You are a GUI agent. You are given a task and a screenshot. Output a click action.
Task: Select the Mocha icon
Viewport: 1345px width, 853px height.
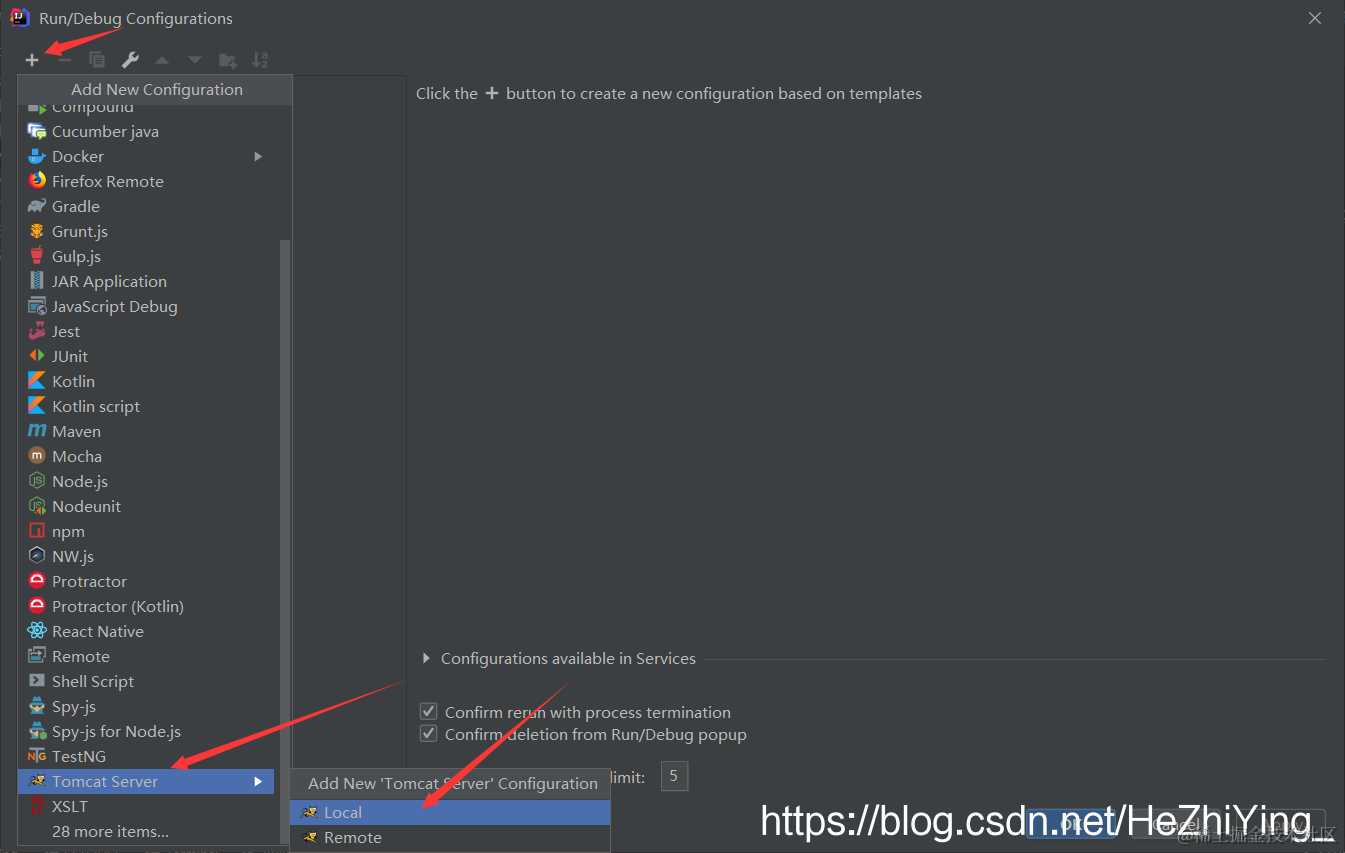(x=37, y=456)
